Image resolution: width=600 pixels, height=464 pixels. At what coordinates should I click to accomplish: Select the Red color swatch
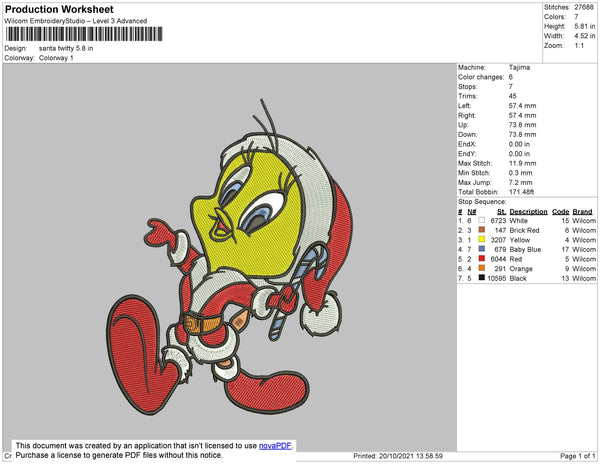(482, 259)
